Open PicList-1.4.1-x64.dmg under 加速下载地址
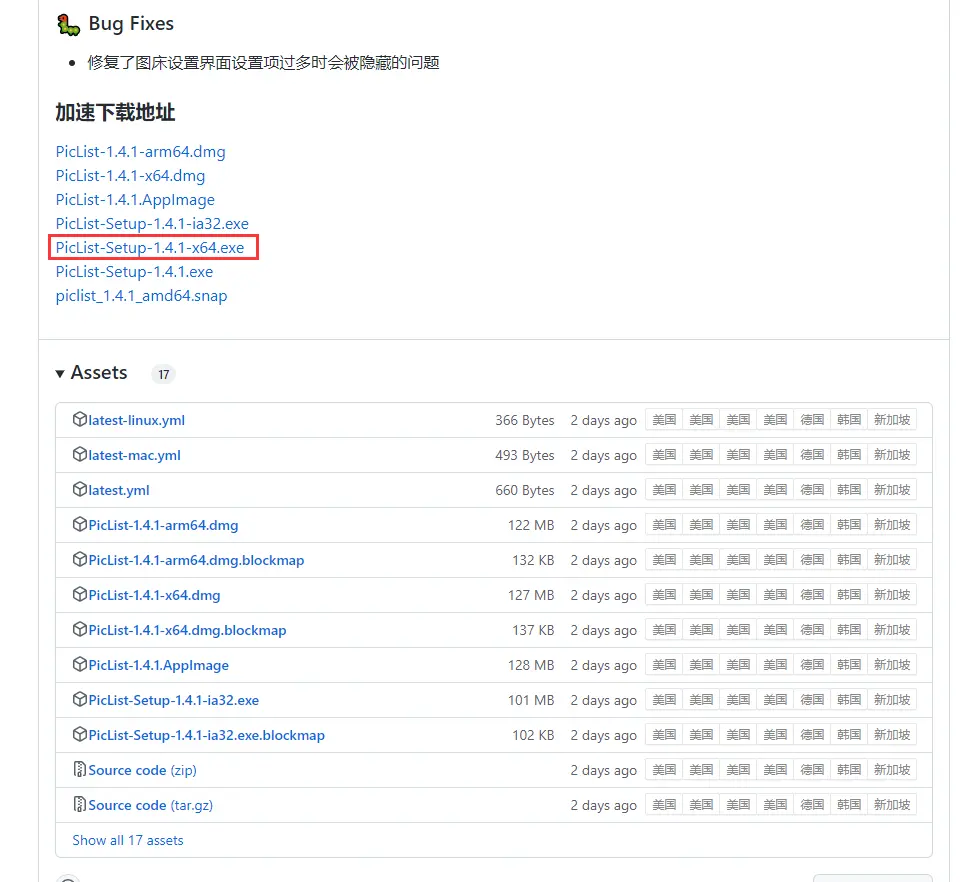 130,176
